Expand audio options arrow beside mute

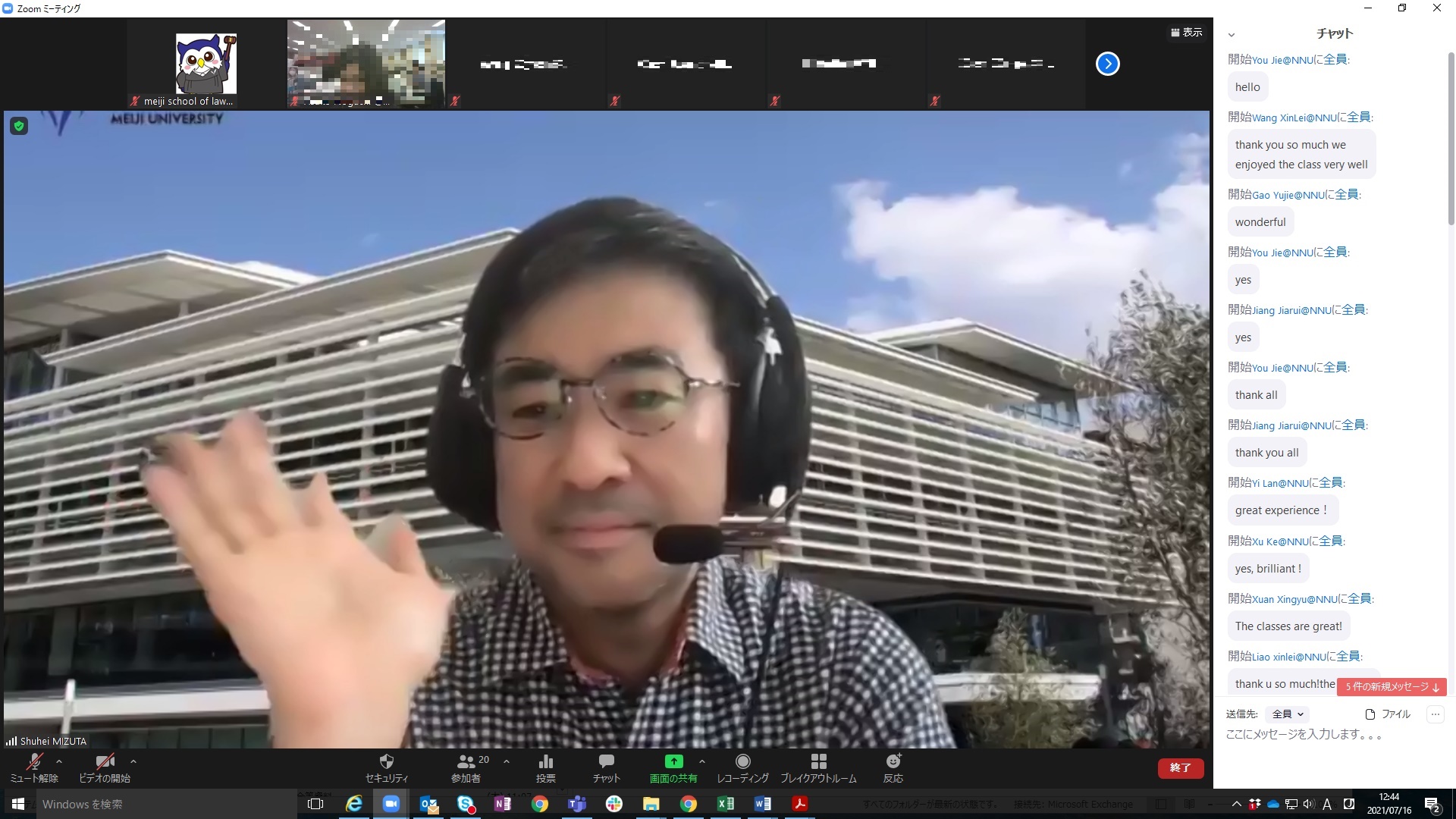(59, 761)
